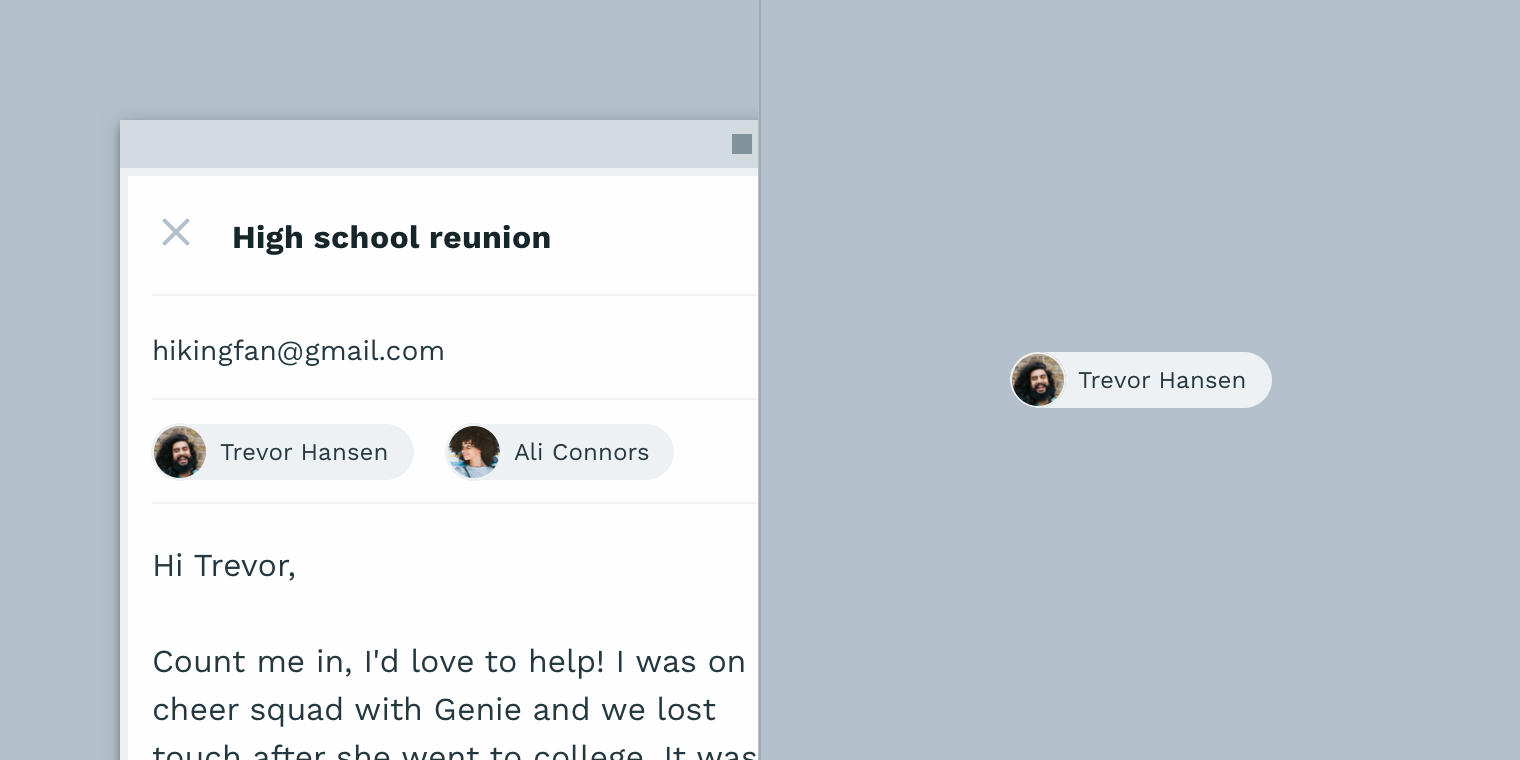Screen dimensions: 1520x760
Task: Select the Ali Connors chip label
Action: click(x=581, y=452)
